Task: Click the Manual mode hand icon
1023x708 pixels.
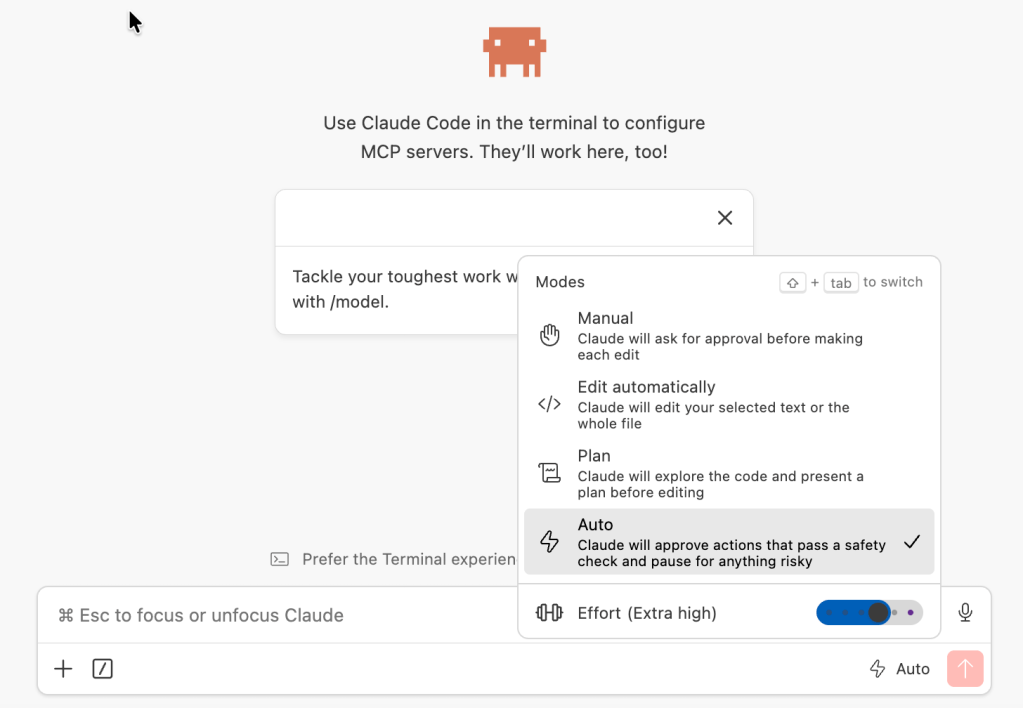Action: [549, 335]
